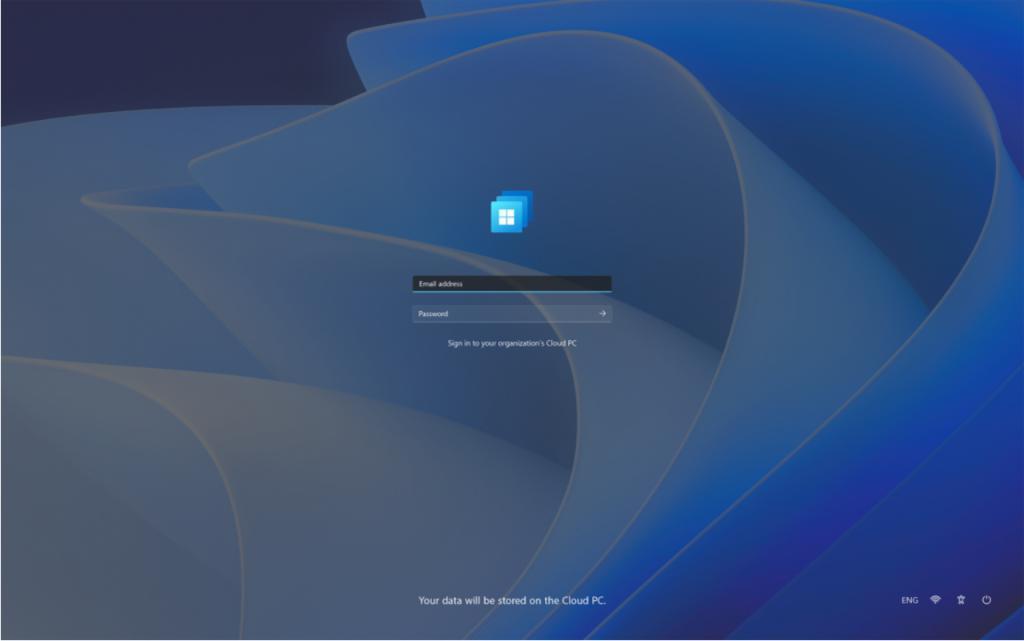Click the Windows 365 Cloud PC logo
Viewport: 1024px width, 641px height.
tap(512, 211)
